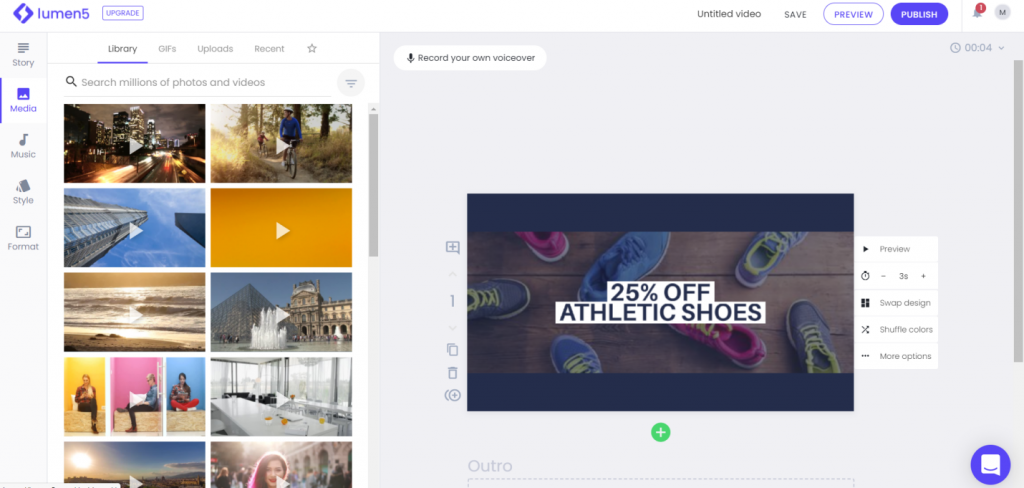The image size is (1024, 488).
Task: Click the PUBLISH button
Action: click(919, 14)
